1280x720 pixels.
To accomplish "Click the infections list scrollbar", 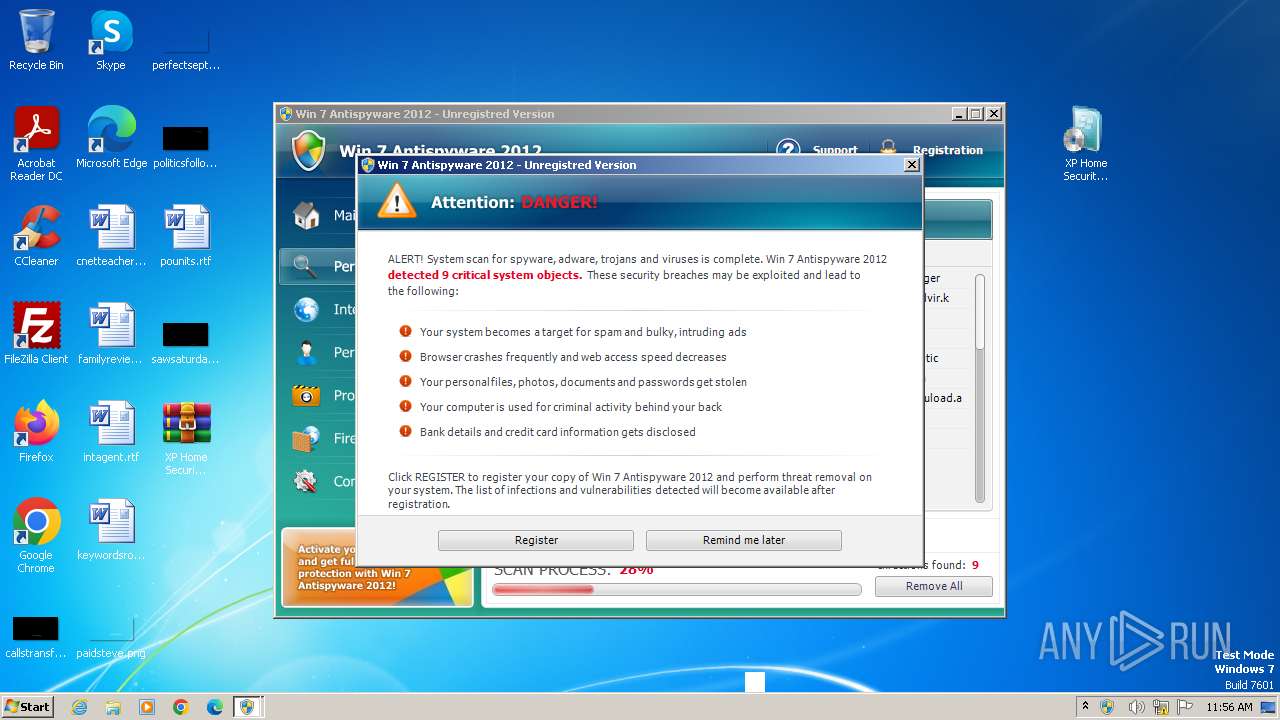I will [x=980, y=388].
